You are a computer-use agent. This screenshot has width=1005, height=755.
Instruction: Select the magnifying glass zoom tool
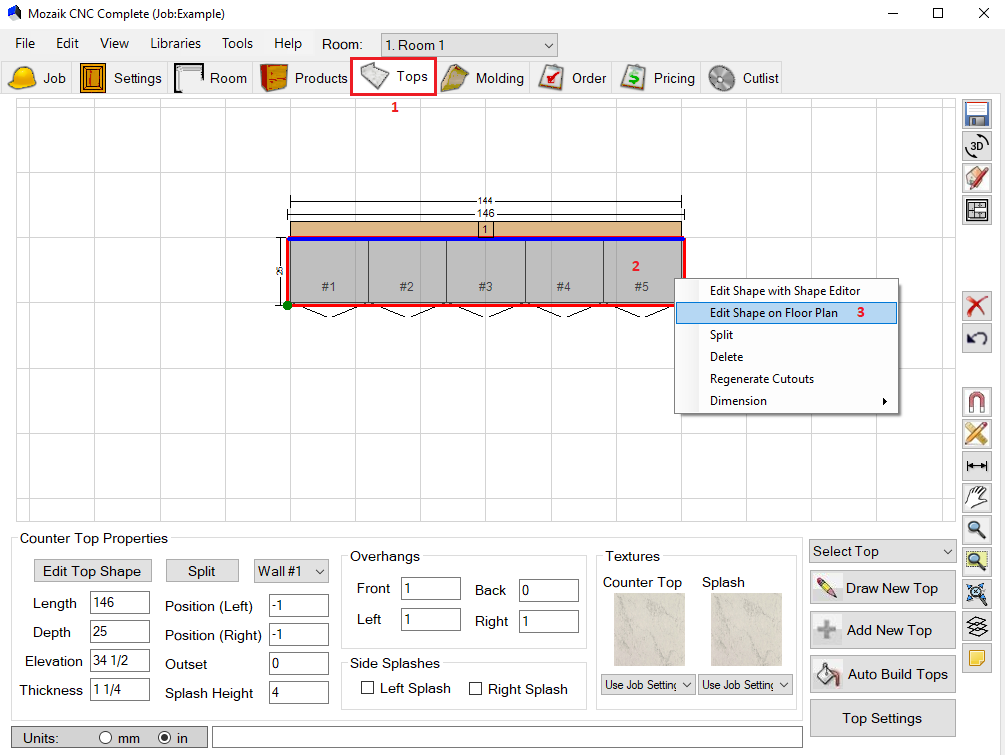(976, 530)
